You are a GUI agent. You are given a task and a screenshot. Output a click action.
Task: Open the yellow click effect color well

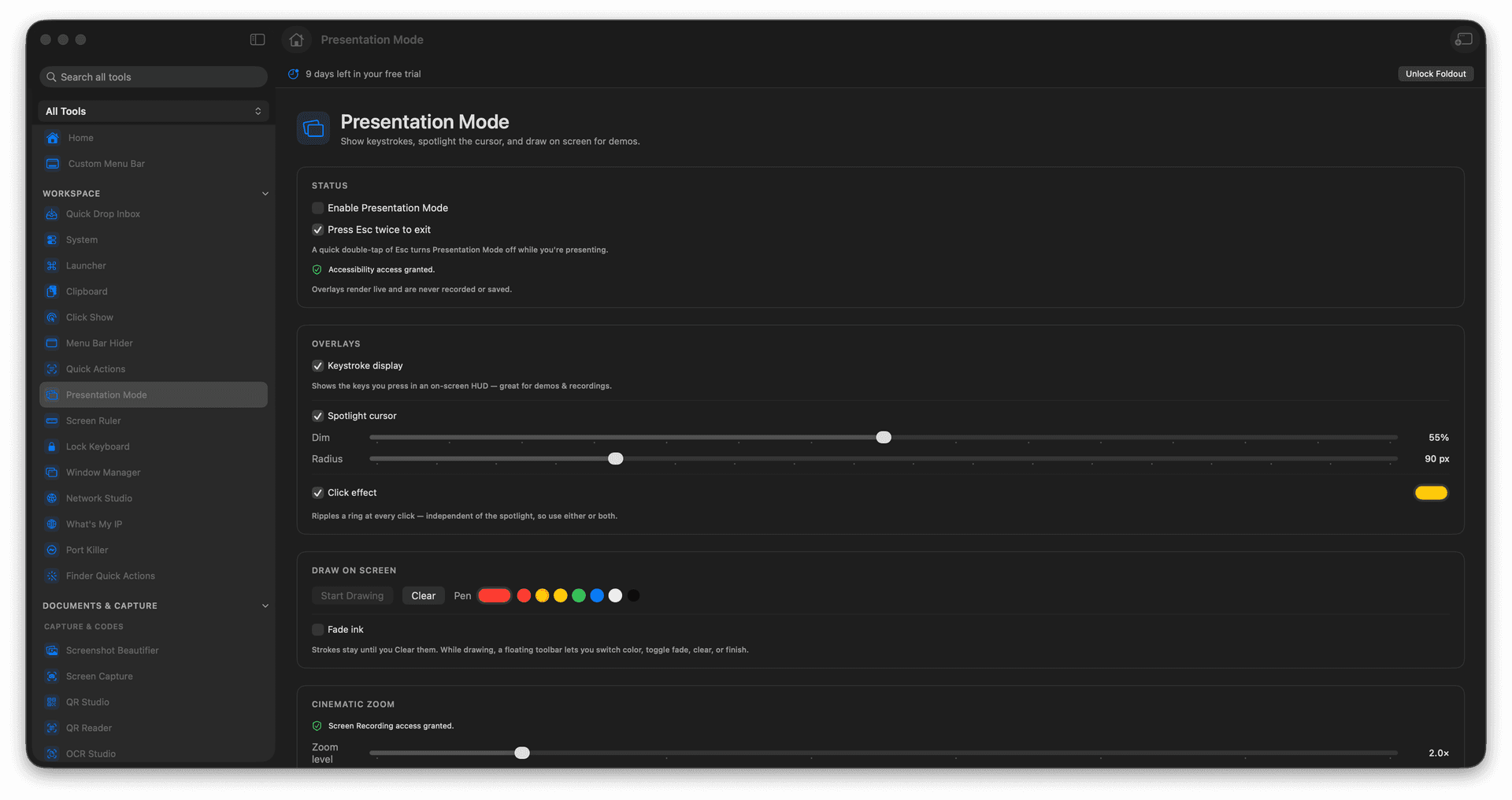tap(1431, 493)
